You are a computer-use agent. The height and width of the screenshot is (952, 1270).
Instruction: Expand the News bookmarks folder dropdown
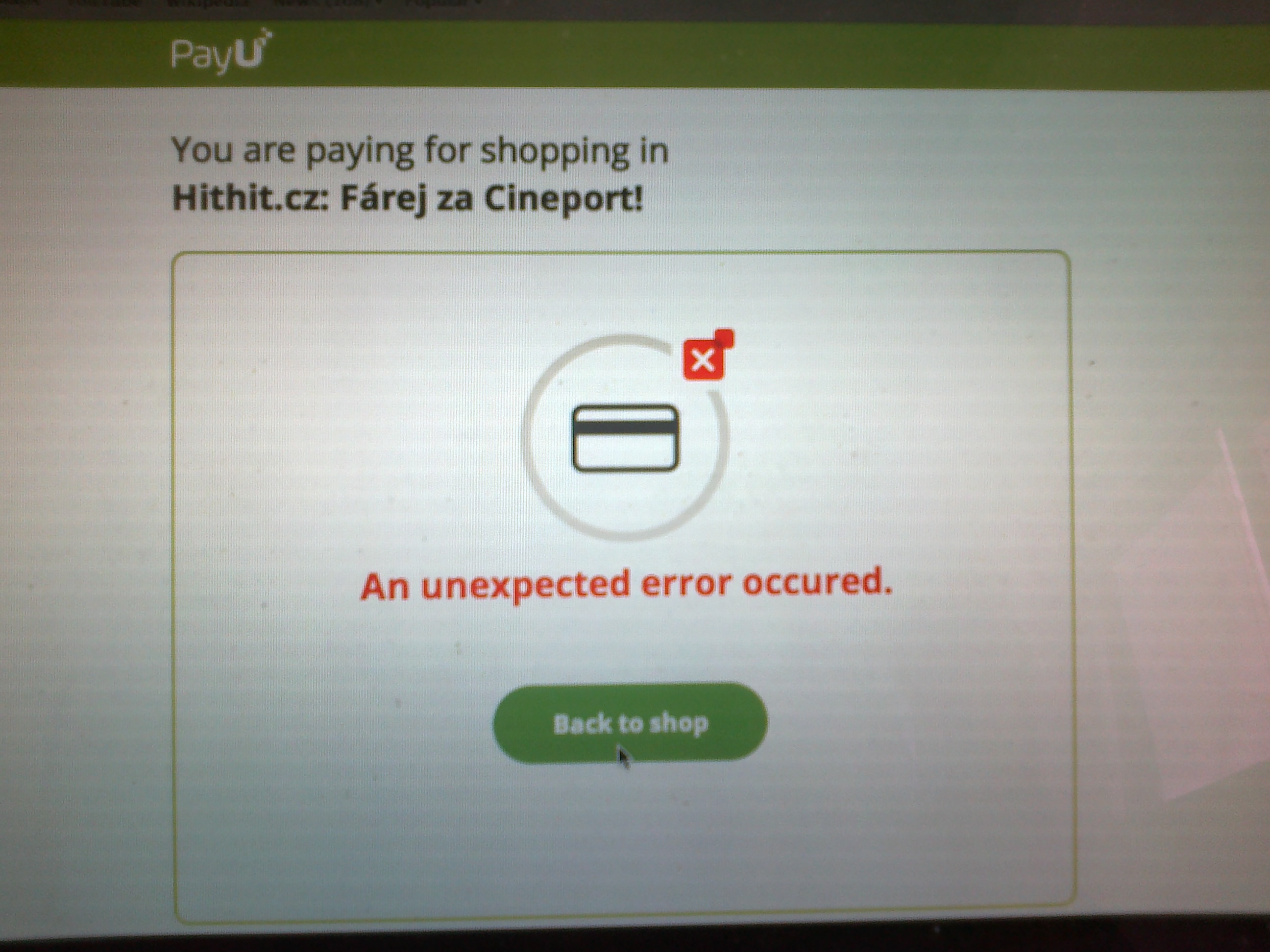pos(327,3)
